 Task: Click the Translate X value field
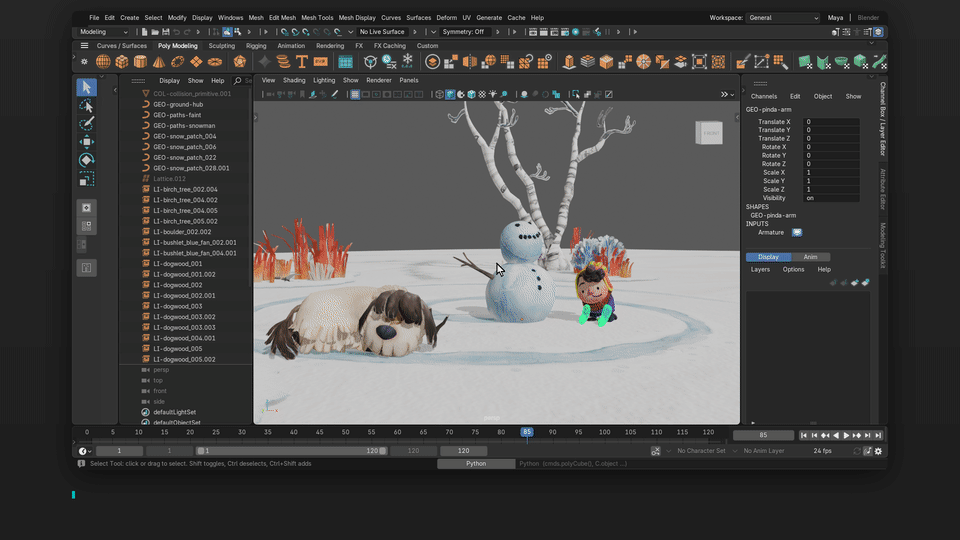tap(831, 122)
